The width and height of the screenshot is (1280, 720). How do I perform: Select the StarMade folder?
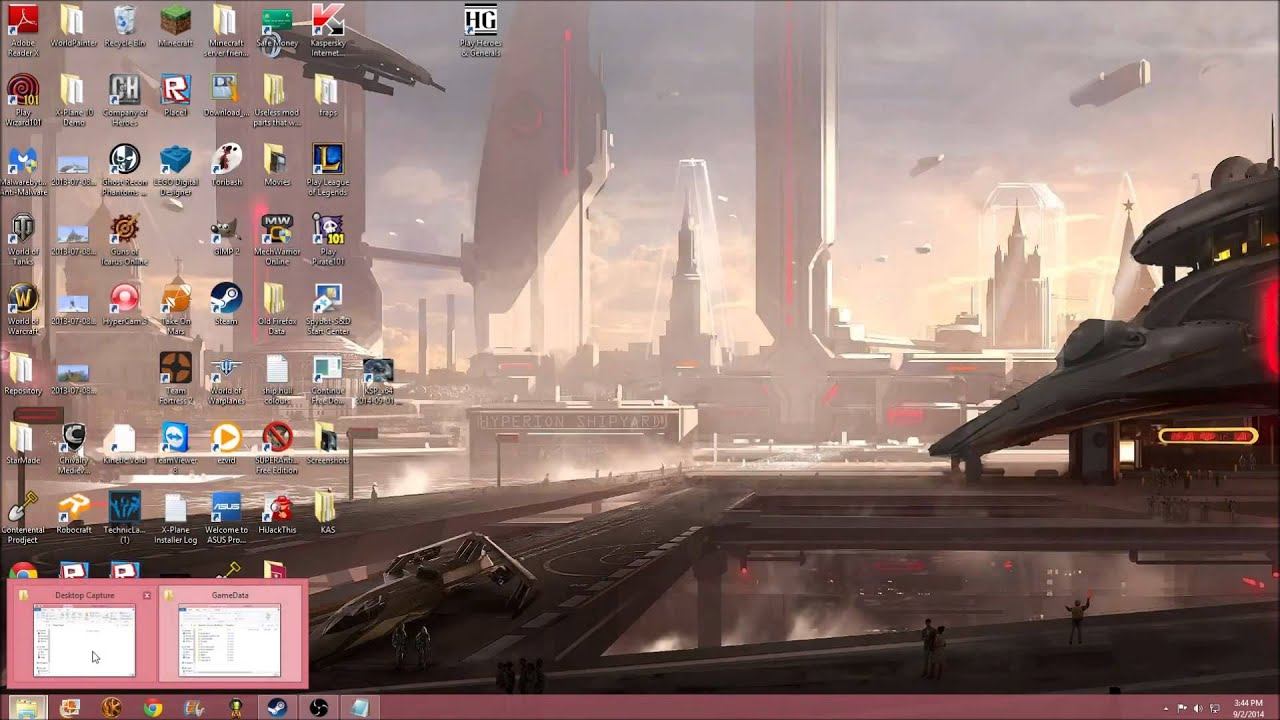pyautogui.click(x=23, y=444)
